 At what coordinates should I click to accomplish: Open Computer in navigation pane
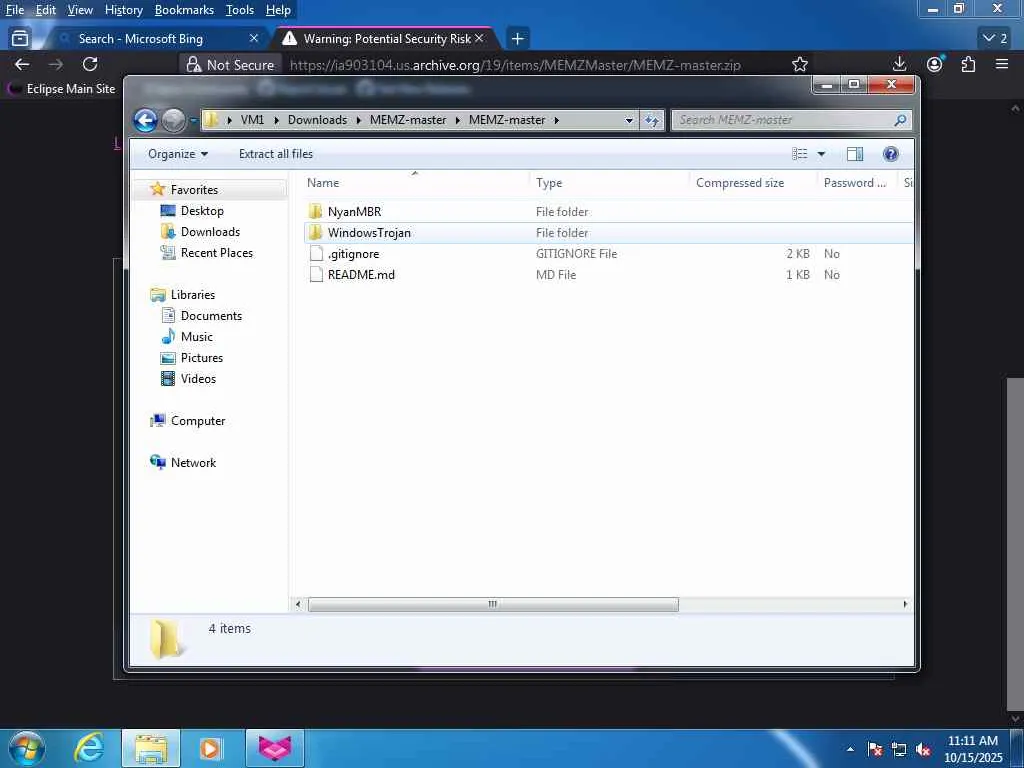(x=198, y=421)
